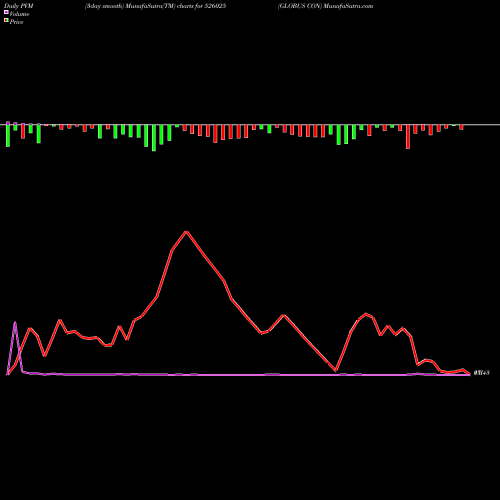Click the Volume legend color swatch
The image size is (500, 500).
click(6, 12)
